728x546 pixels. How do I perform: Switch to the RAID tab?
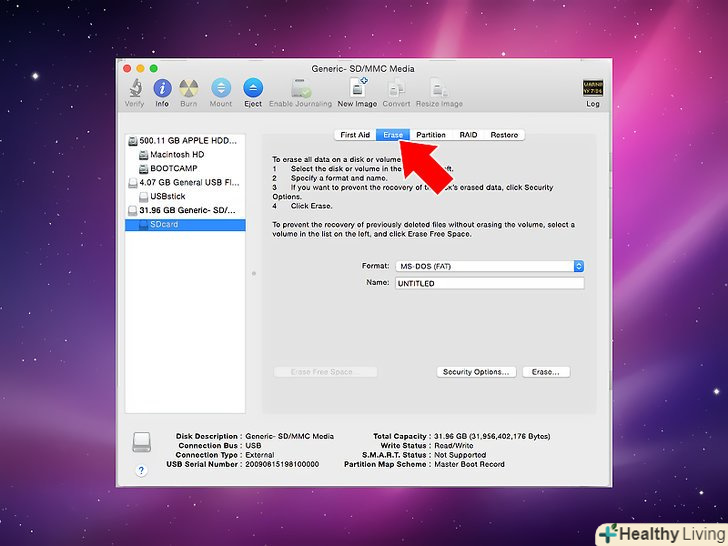468,135
